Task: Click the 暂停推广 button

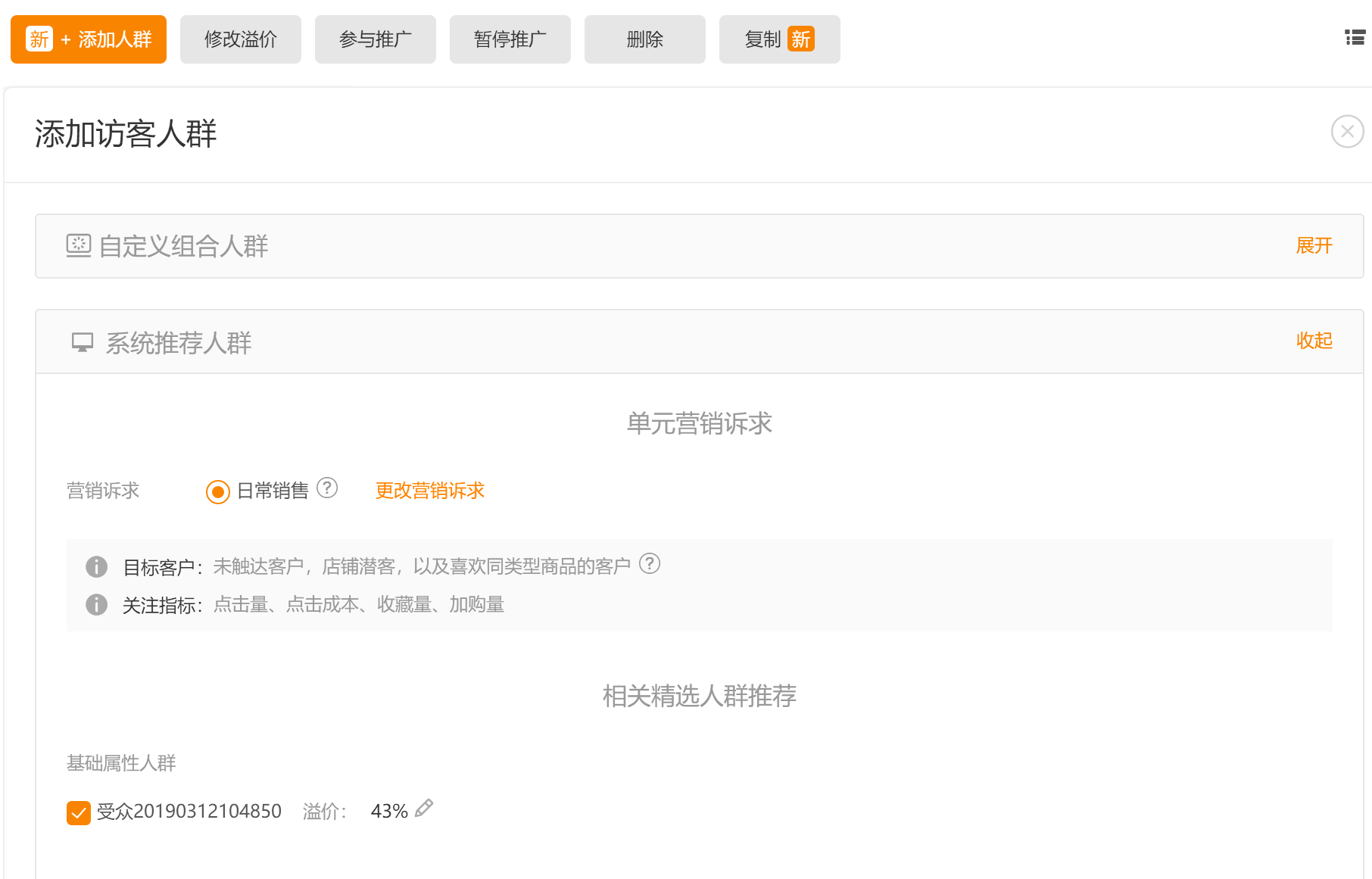Action: [510, 39]
